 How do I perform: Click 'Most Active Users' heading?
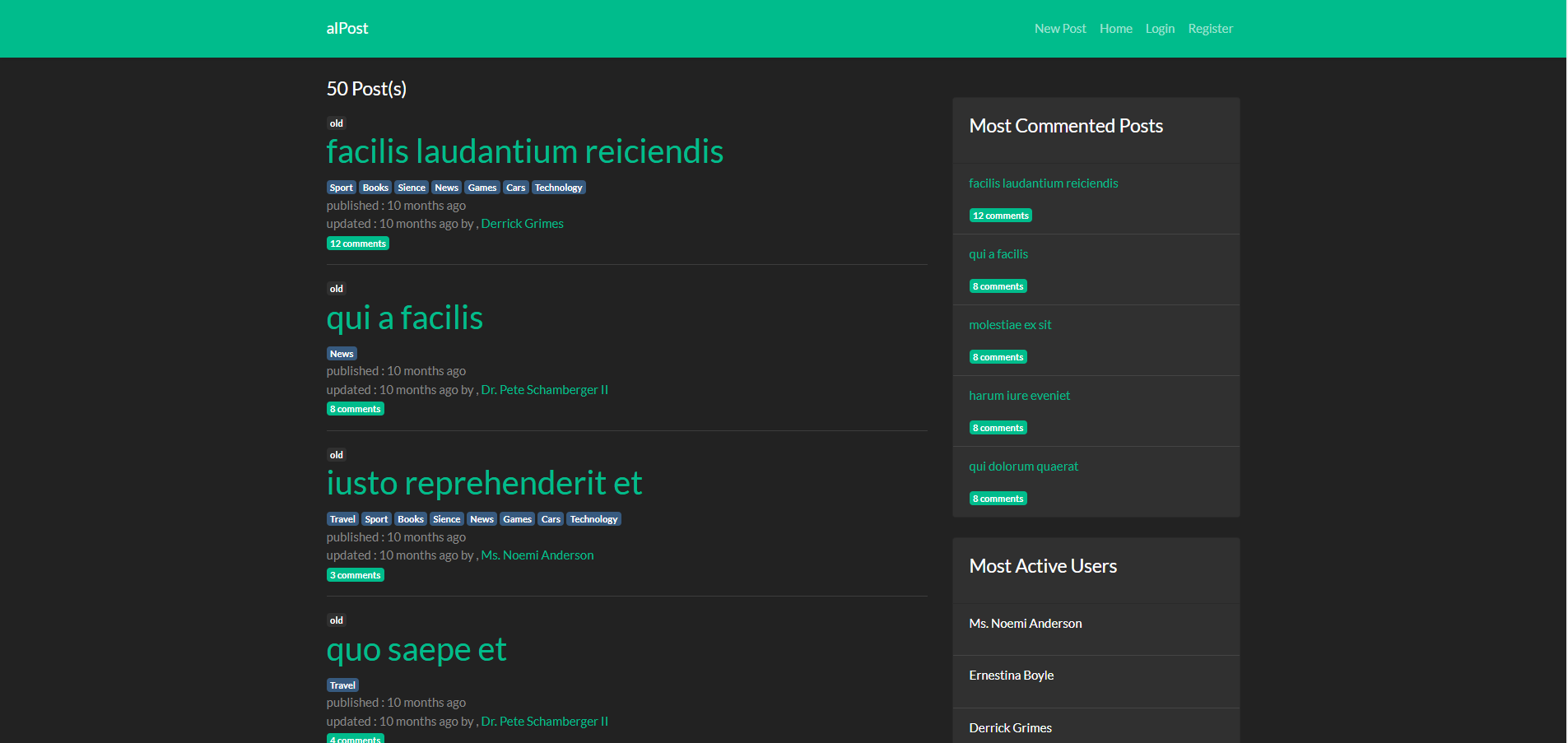[x=1043, y=566]
